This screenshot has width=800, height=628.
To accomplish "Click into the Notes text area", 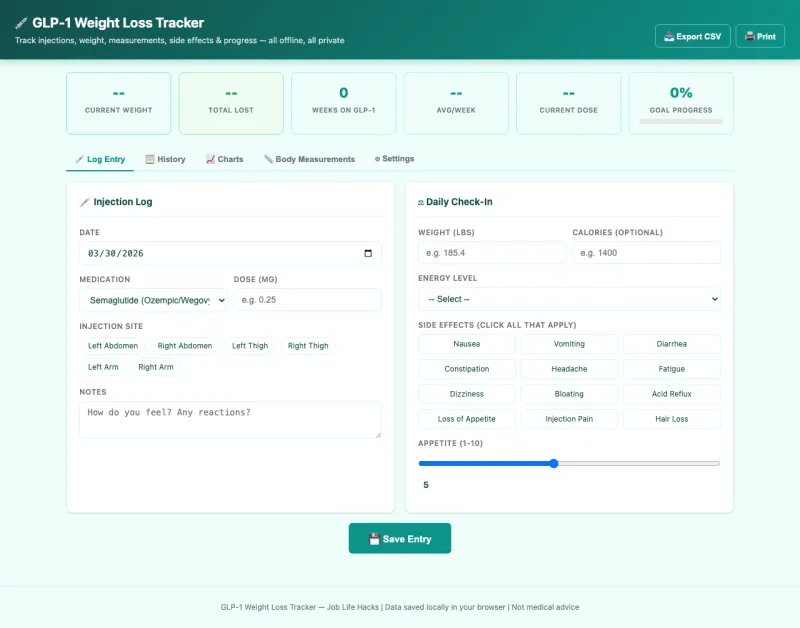I will pyautogui.click(x=230, y=419).
